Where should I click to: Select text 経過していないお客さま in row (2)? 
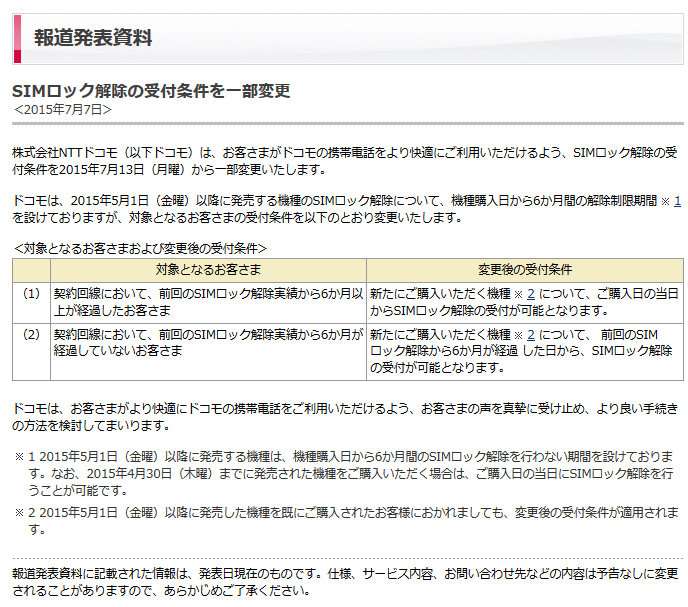[118, 351]
